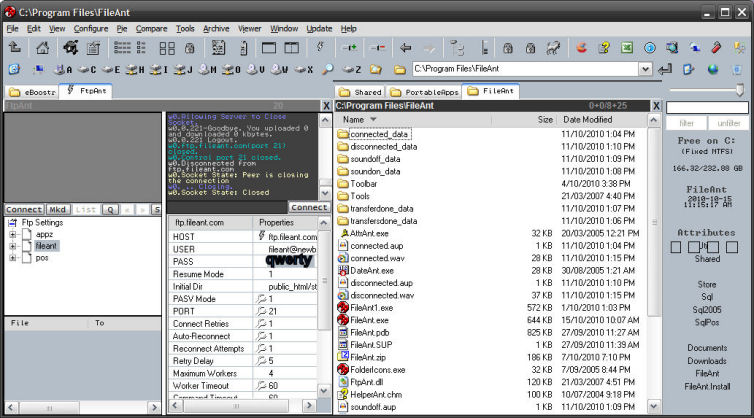Viewport: 754px width, 418px height.
Task: Open the Archive menu
Action: point(216,29)
